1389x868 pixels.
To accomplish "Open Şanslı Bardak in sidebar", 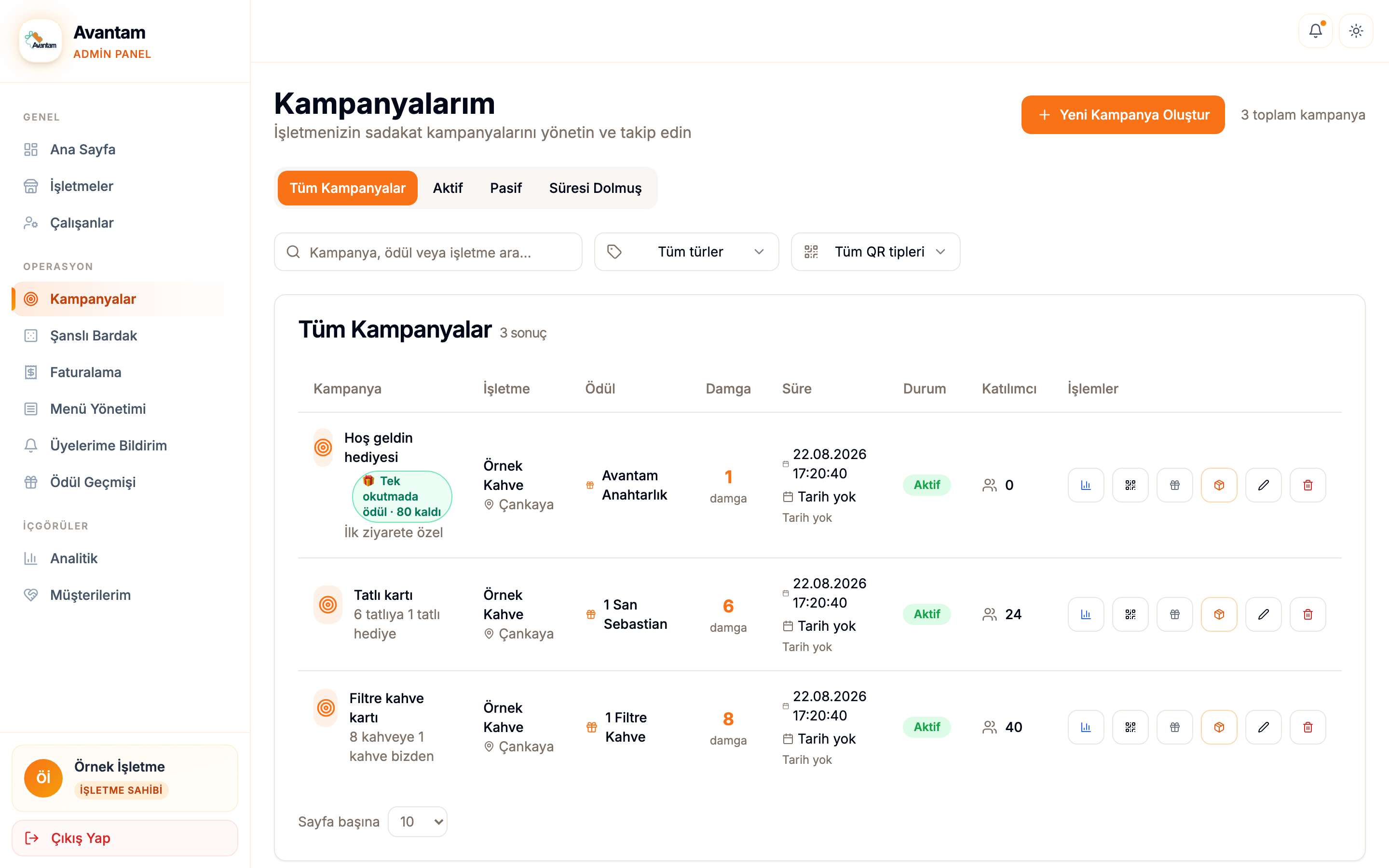I will click(x=118, y=336).
